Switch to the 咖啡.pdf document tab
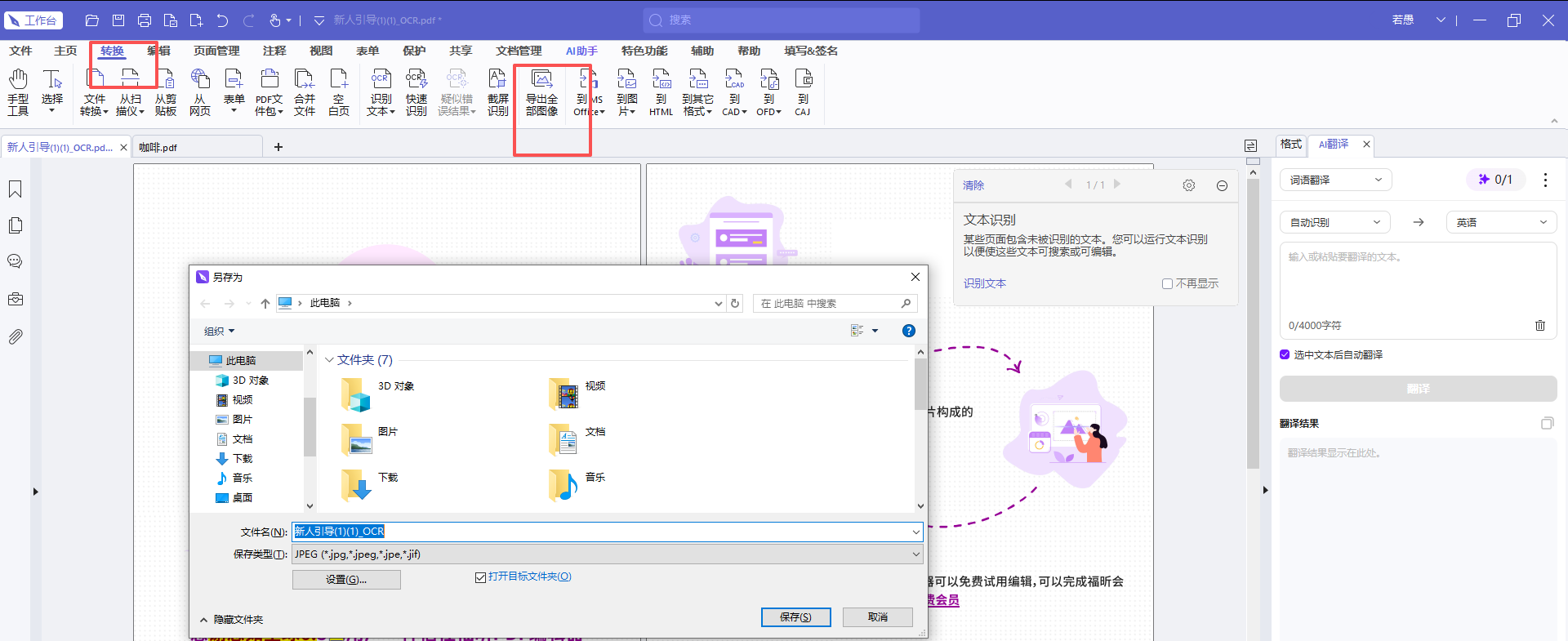 pos(158,147)
